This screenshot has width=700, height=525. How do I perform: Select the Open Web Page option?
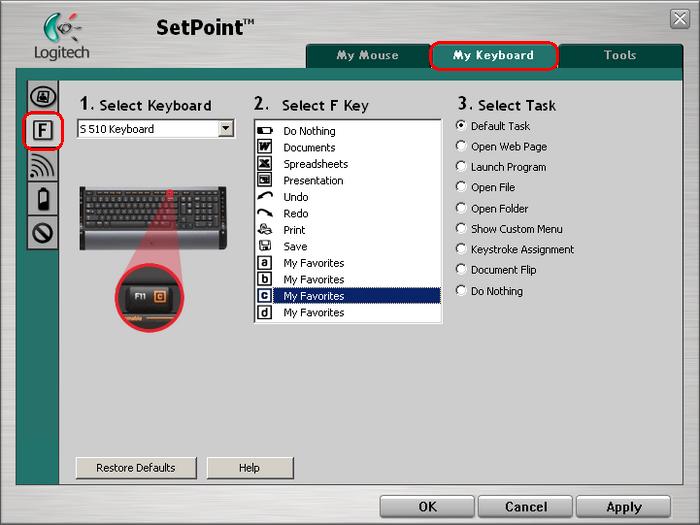pos(461,146)
